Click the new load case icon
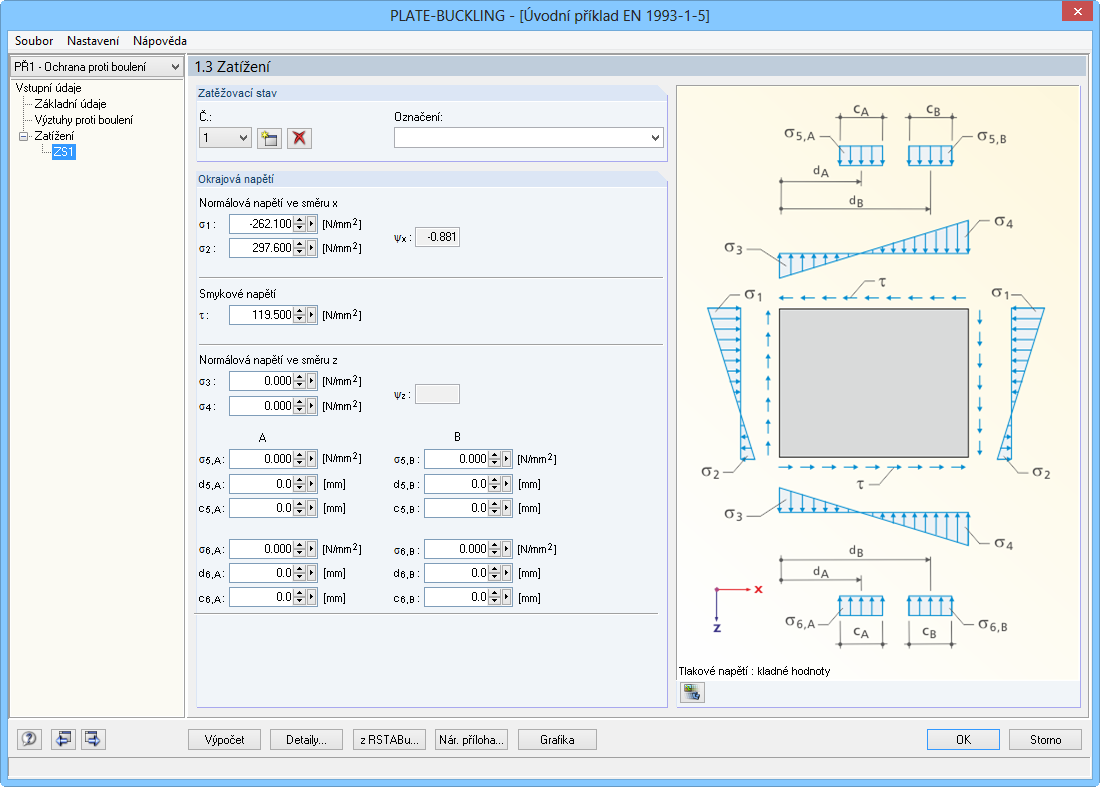This screenshot has height=787, width=1100. (269, 138)
